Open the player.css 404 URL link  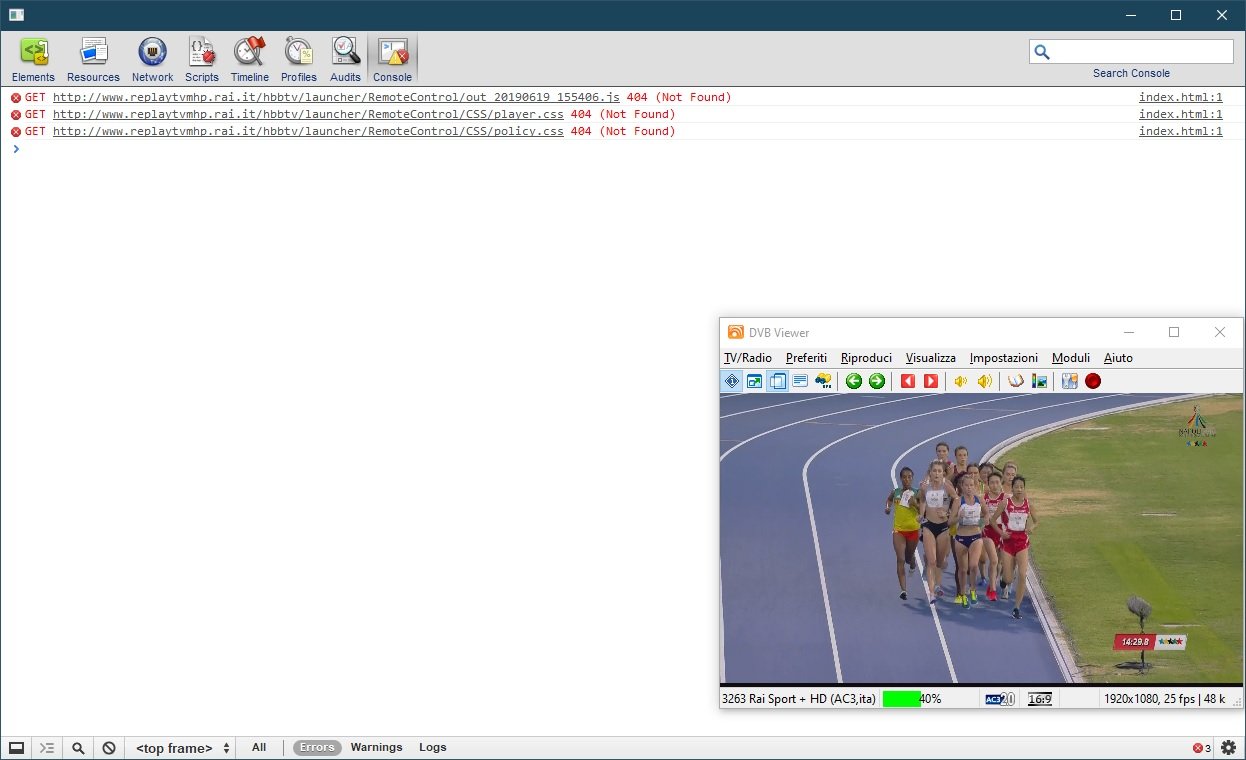pos(308,115)
